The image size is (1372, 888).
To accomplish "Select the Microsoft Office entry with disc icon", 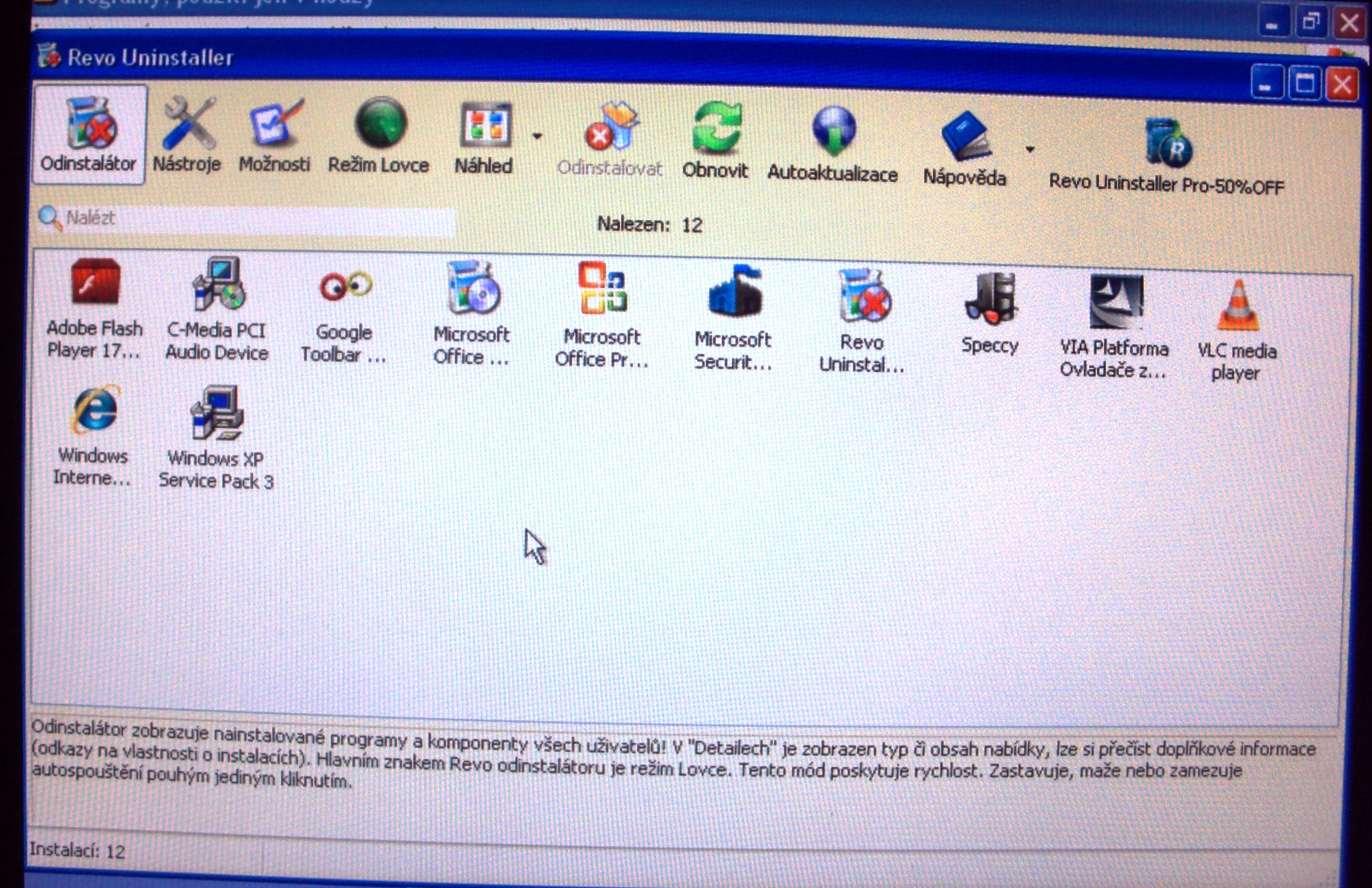I will (472, 313).
